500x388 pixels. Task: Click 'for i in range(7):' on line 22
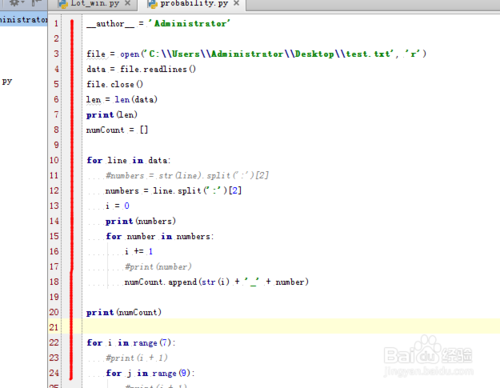pos(131,343)
